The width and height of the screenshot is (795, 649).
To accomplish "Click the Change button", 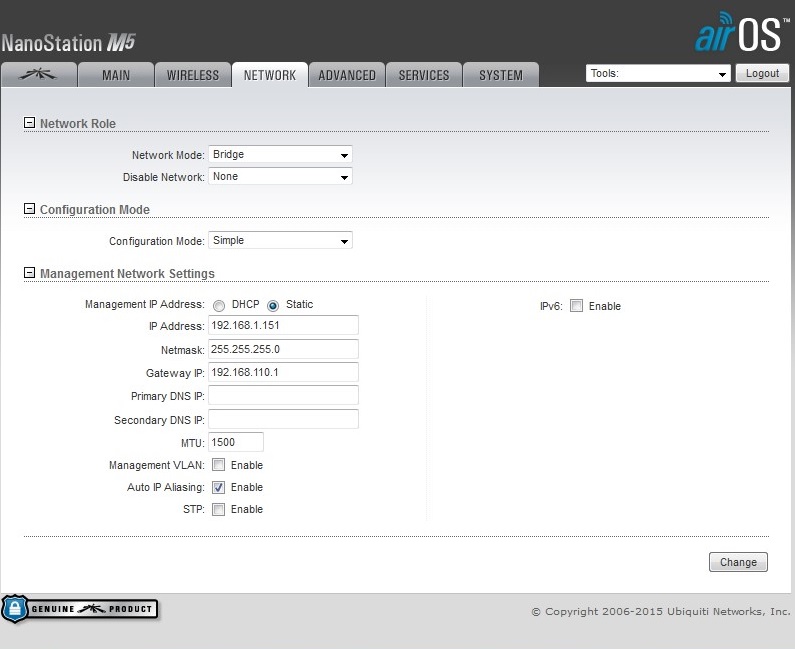I will click(738, 562).
